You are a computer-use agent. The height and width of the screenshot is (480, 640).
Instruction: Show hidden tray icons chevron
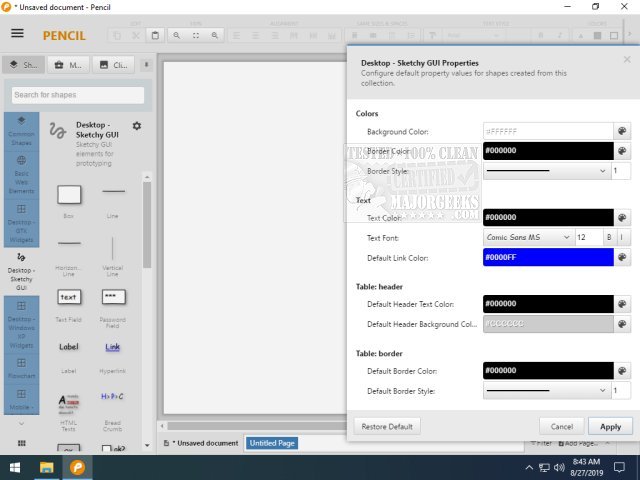(529, 468)
